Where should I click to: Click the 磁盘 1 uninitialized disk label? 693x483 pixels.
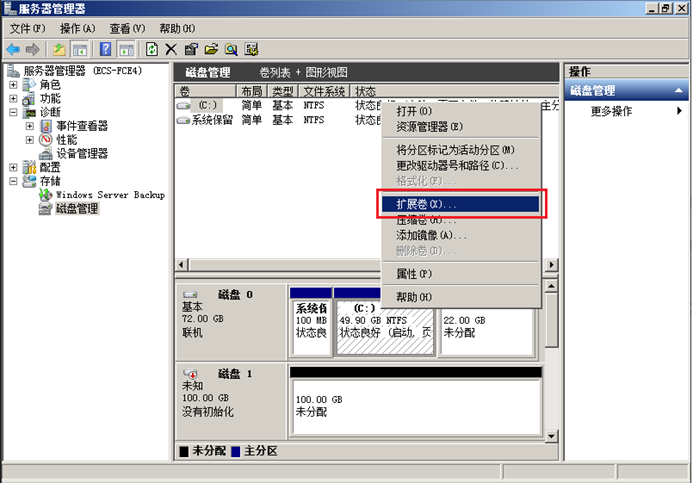pos(232,401)
